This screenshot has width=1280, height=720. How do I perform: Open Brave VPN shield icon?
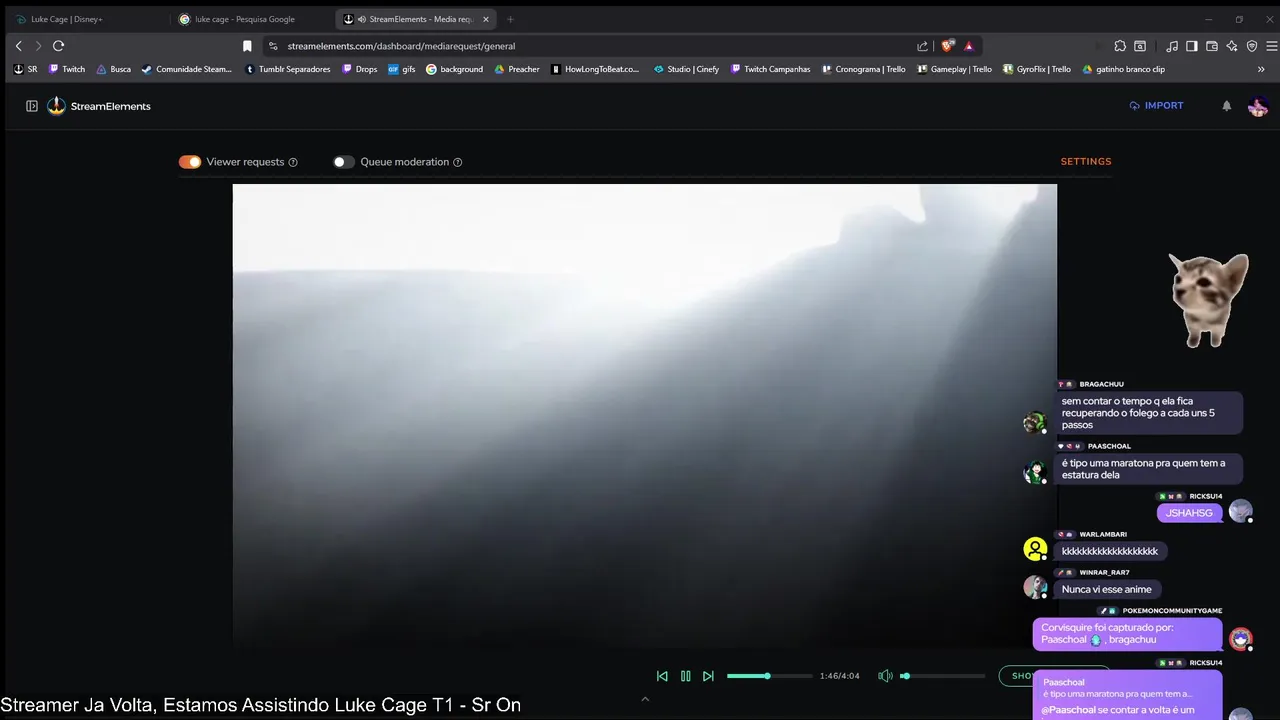[x=1252, y=46]
